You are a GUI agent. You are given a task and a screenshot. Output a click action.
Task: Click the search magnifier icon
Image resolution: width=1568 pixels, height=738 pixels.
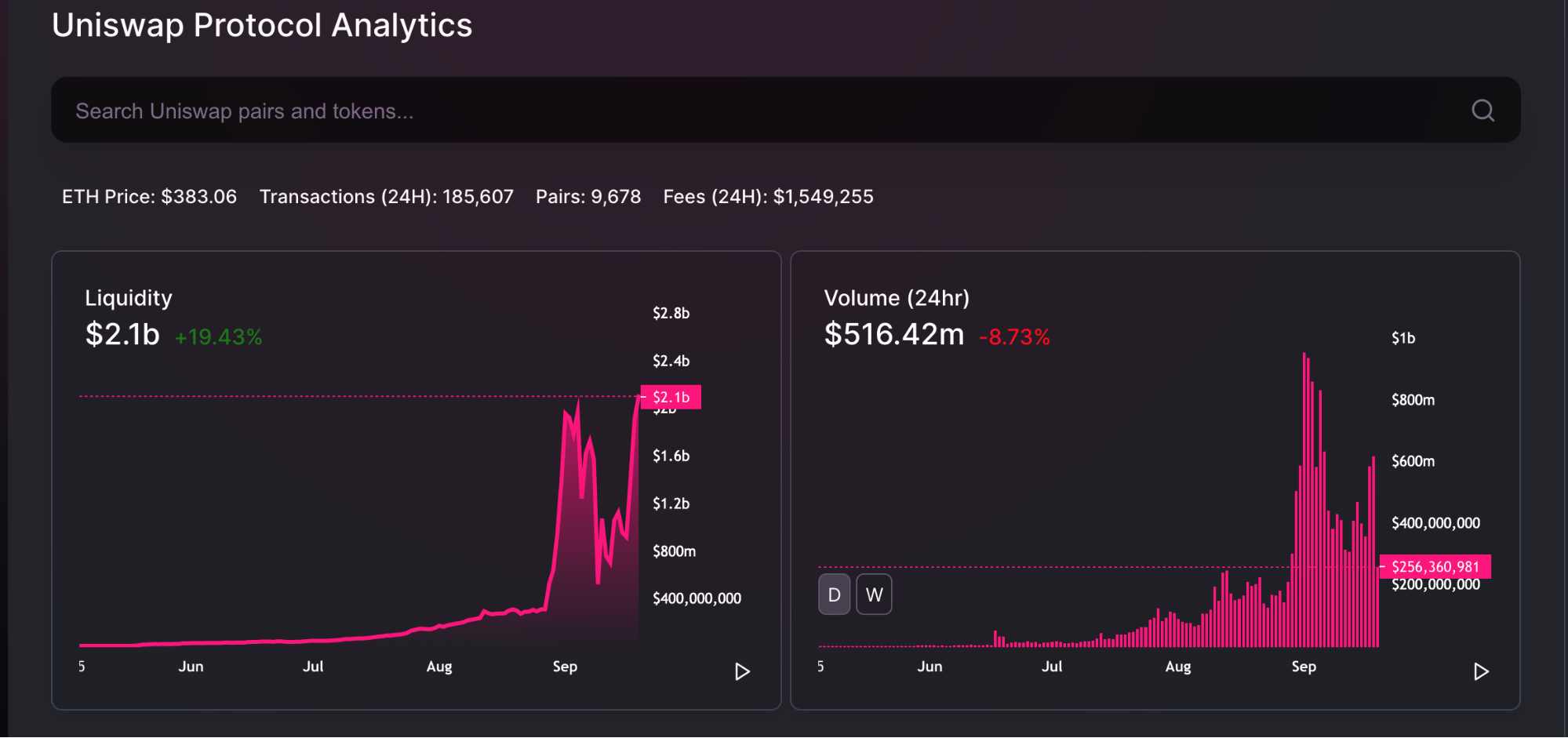point(1482,111)
